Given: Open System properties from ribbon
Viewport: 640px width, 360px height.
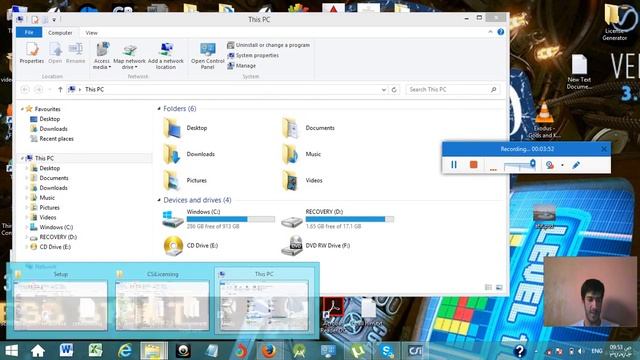Looking at the screenshot, I should [253, 56].
